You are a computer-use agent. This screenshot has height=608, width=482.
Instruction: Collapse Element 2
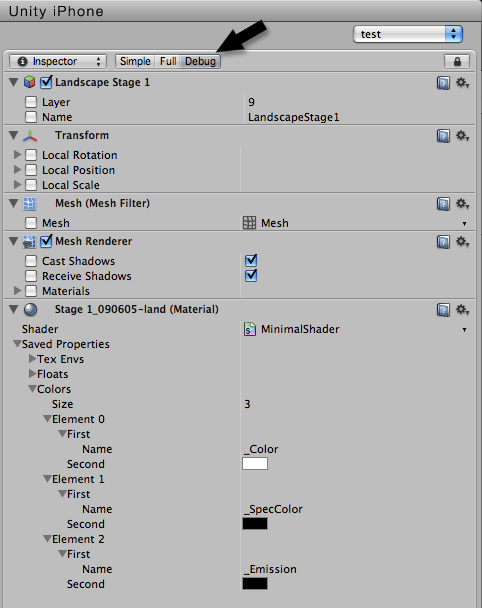click(47, 539)
